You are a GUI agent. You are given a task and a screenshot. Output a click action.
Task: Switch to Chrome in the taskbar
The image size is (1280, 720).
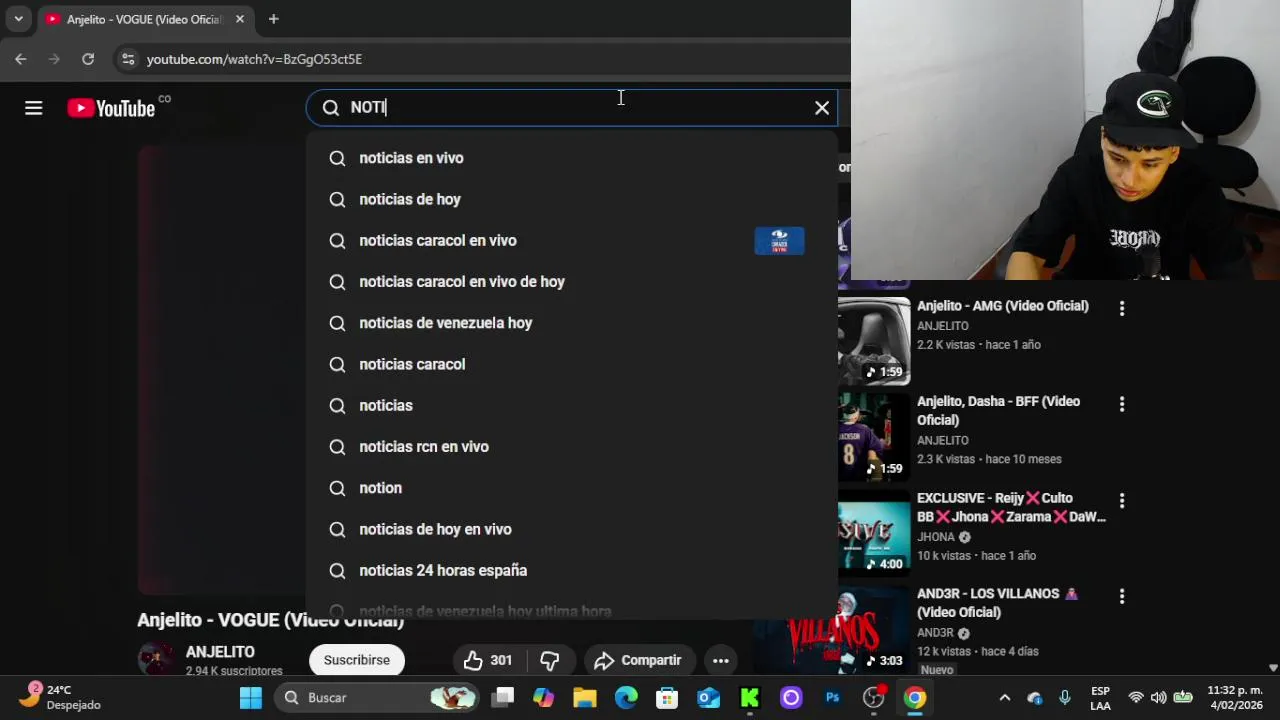pyautogui.click(x=915, y=698)
